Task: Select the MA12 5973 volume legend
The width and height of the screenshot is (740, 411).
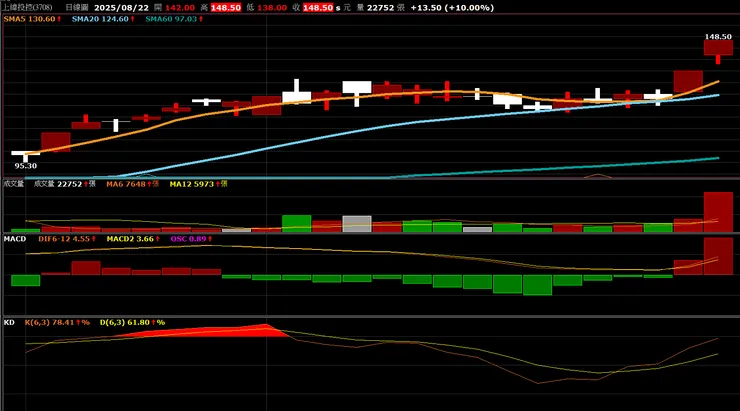Action: click(198, 184)
